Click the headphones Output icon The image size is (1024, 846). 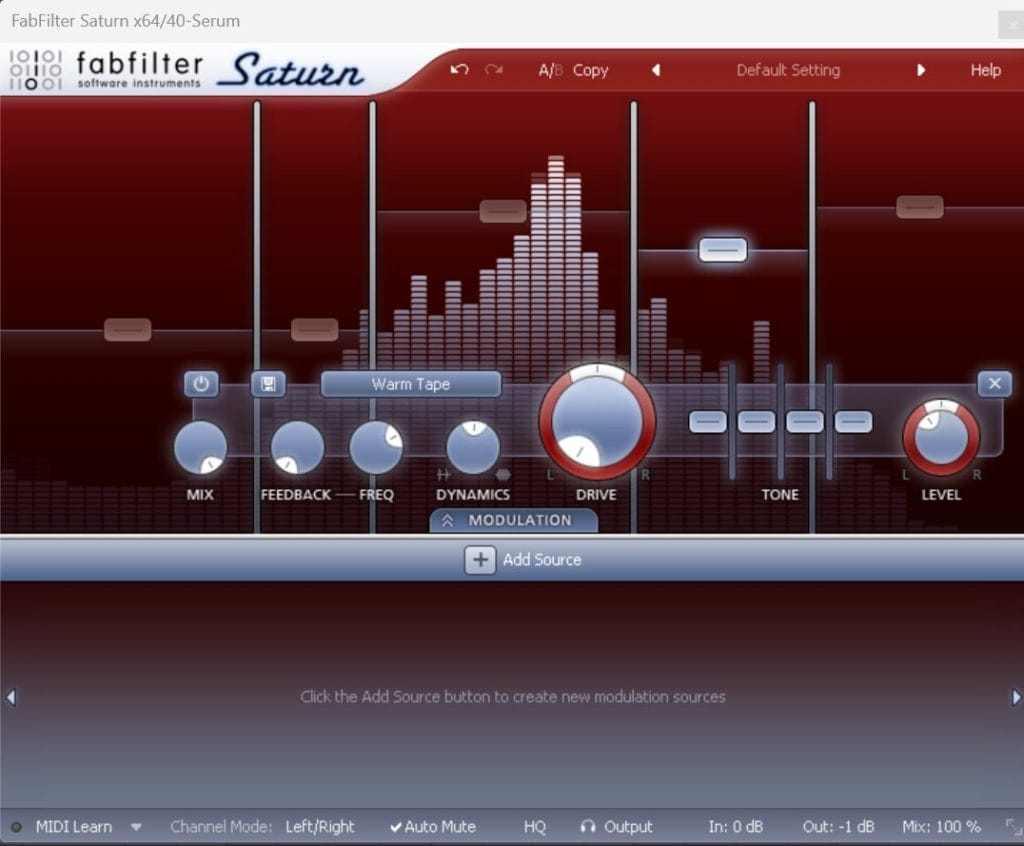(x=588, y=827)
